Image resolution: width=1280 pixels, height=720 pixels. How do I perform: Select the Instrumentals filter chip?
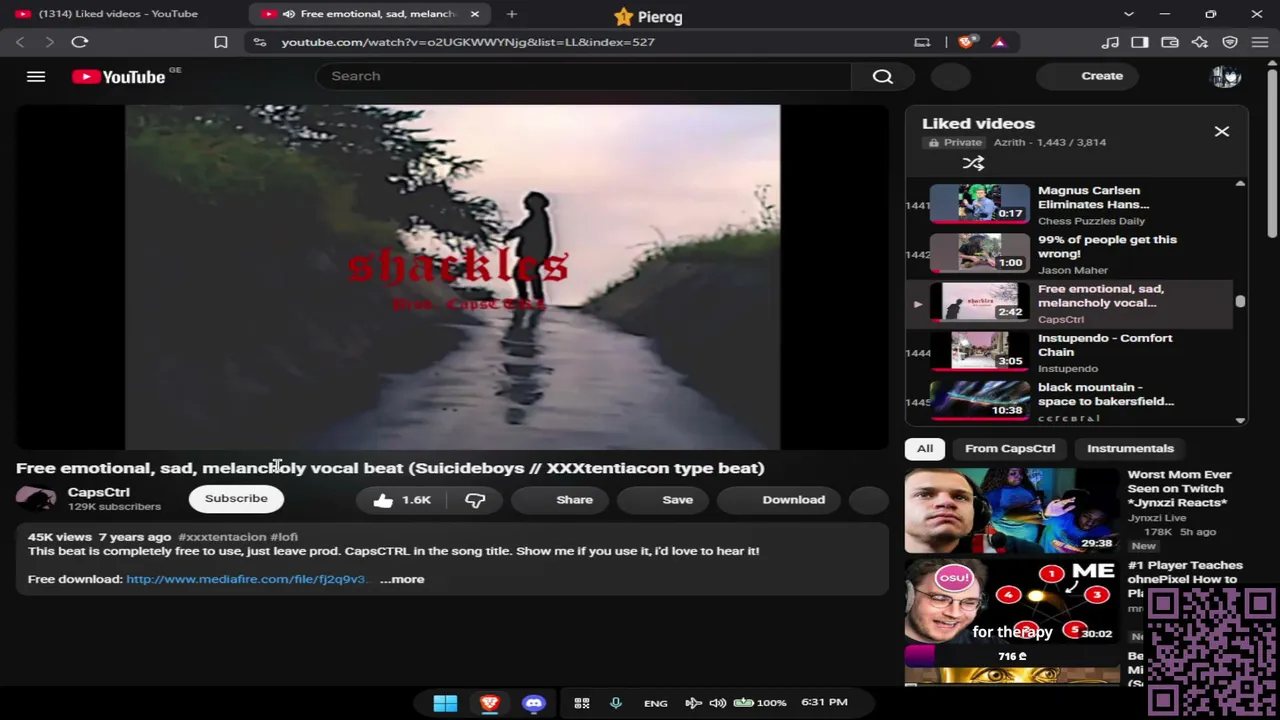click(x=1130, y=448)
